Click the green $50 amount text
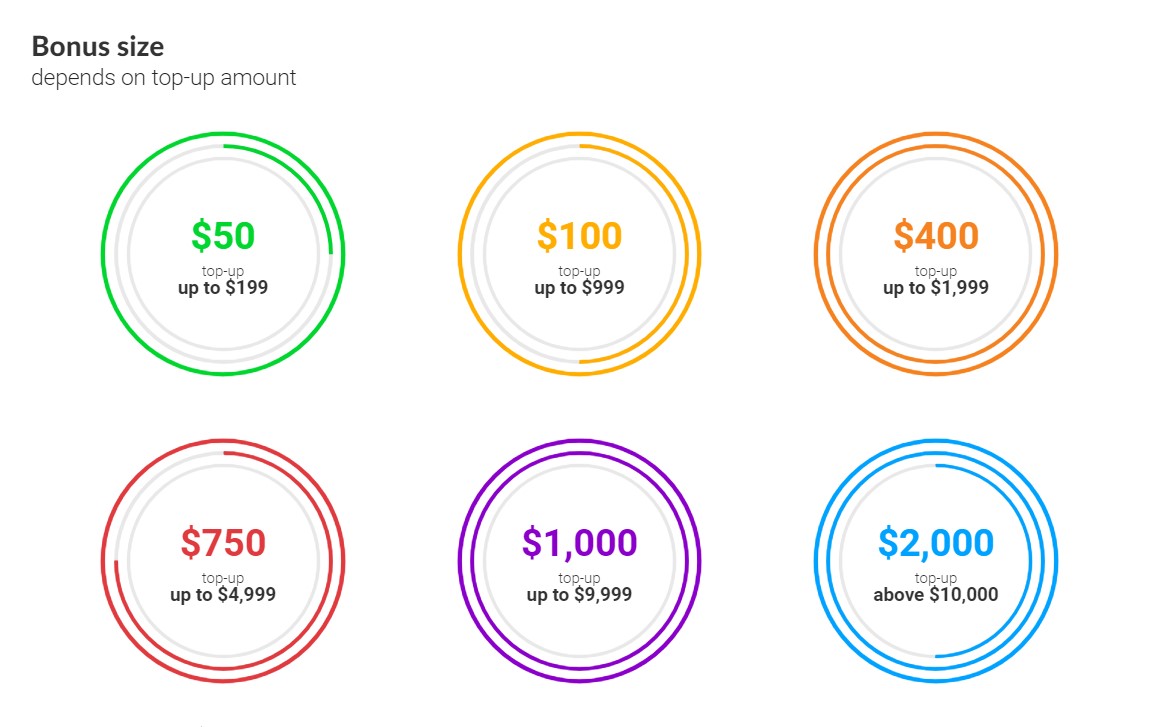The image size is (1159, 727). coord(223,236)
